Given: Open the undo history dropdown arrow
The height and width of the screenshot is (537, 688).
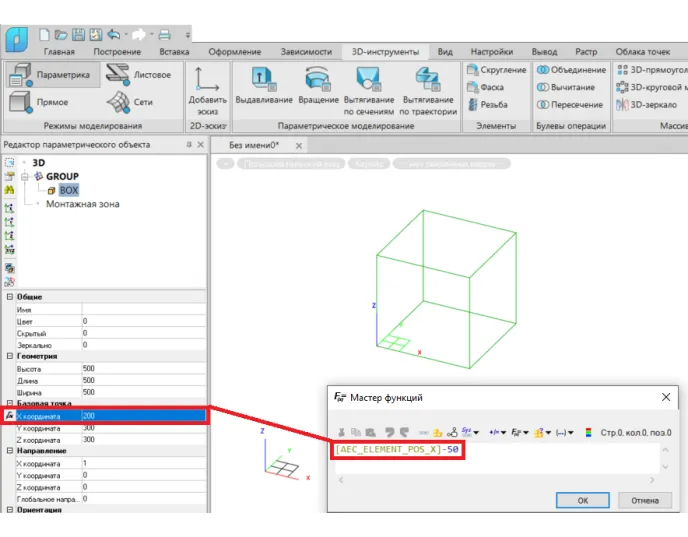Looking at the screenshot, I should click(x=126, y=34).
